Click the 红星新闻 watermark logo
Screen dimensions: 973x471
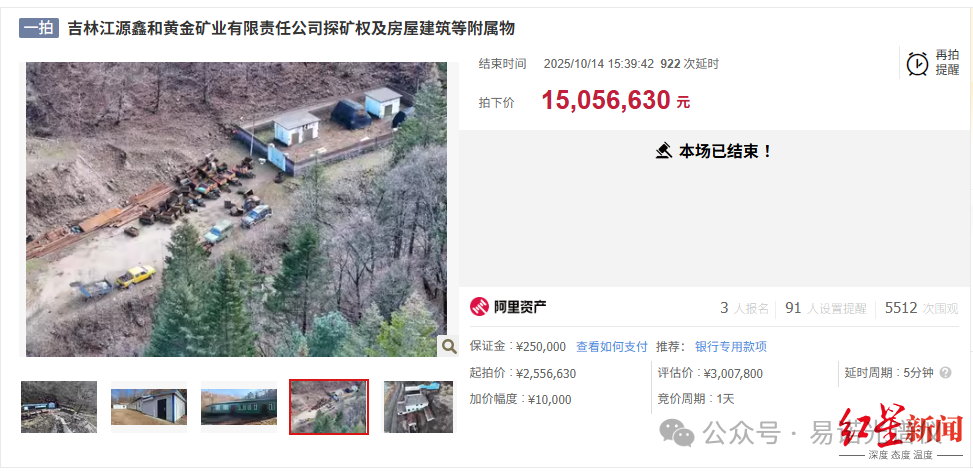coord(901,429)
